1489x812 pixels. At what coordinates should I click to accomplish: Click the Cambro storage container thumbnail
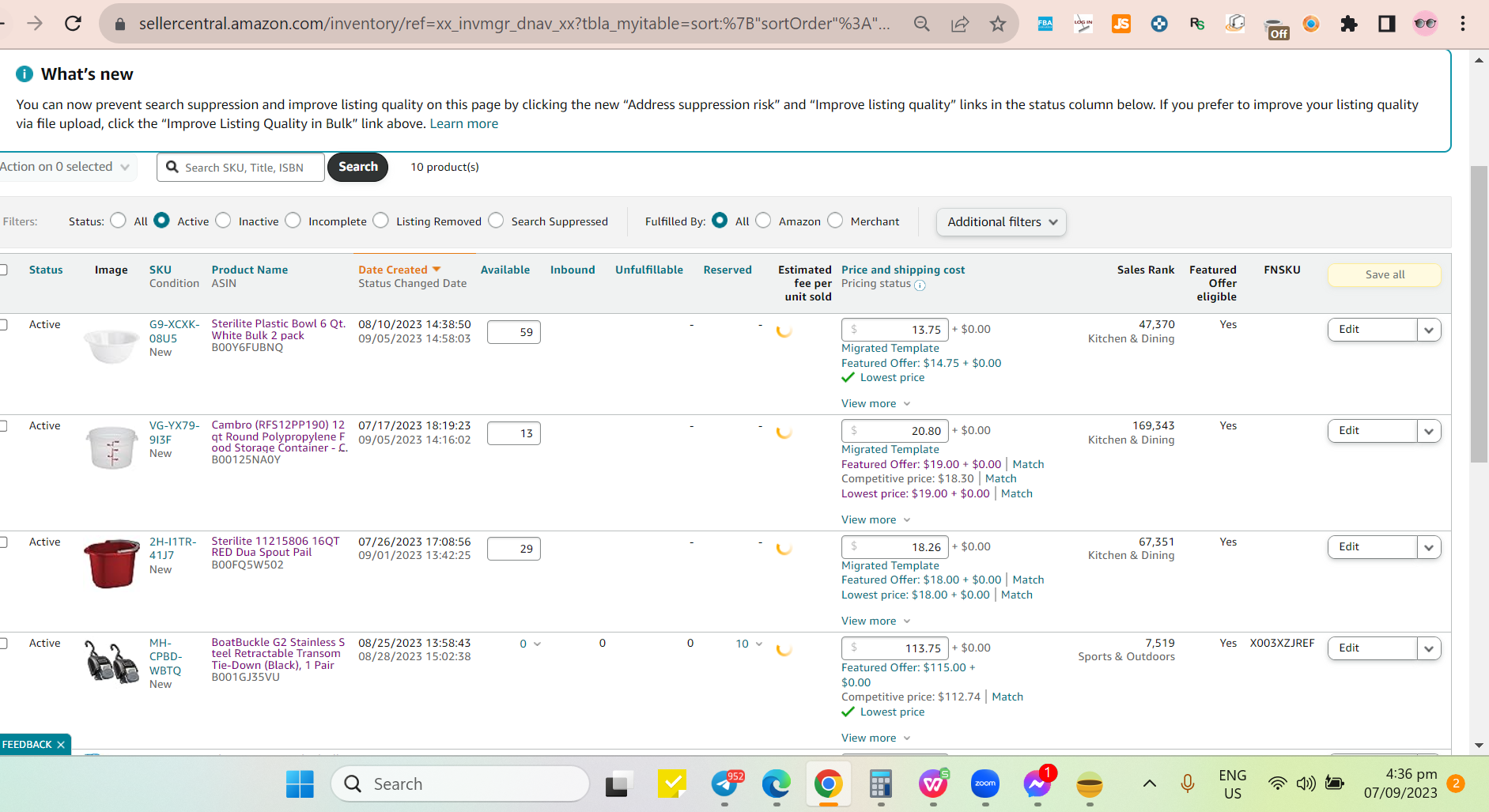[x=111, y=448]
